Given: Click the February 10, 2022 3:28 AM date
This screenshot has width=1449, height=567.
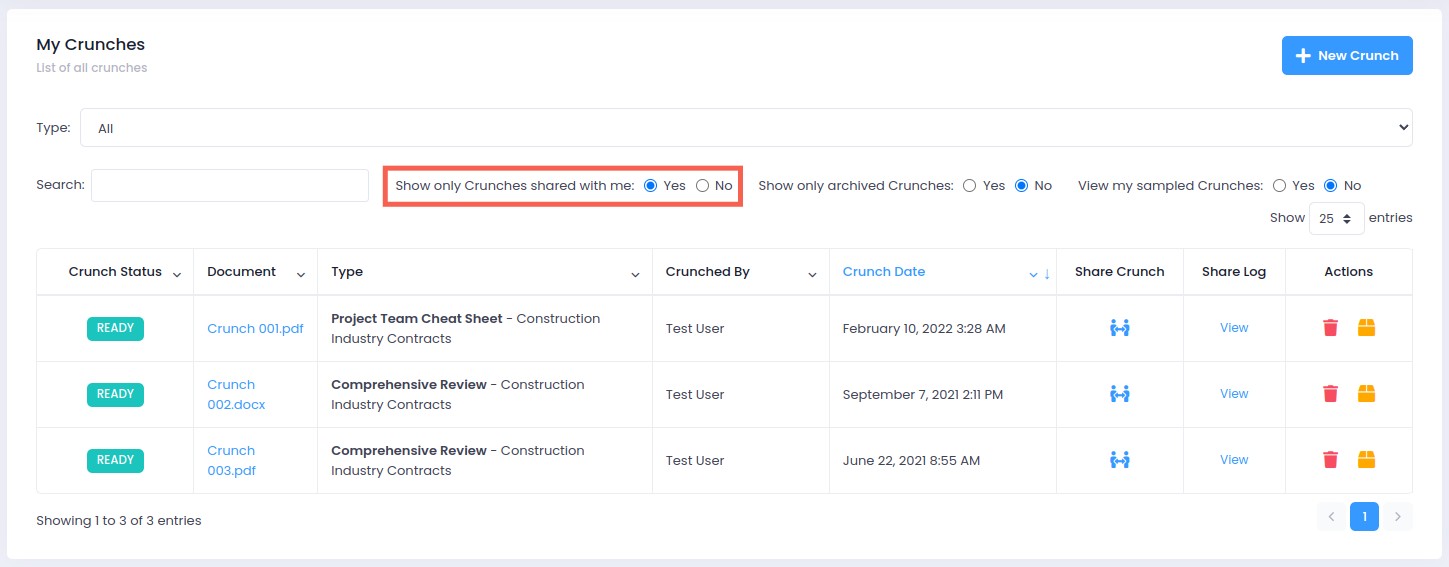Looking at the screenshot, I should click(x=924, y=328).
